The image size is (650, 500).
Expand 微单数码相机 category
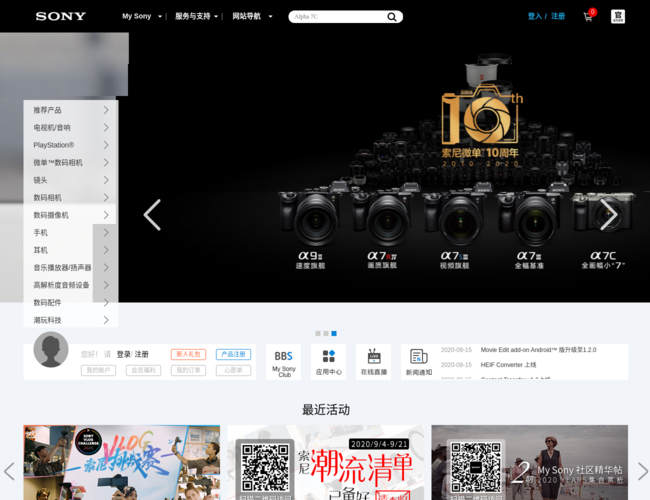tap(71, 163)
